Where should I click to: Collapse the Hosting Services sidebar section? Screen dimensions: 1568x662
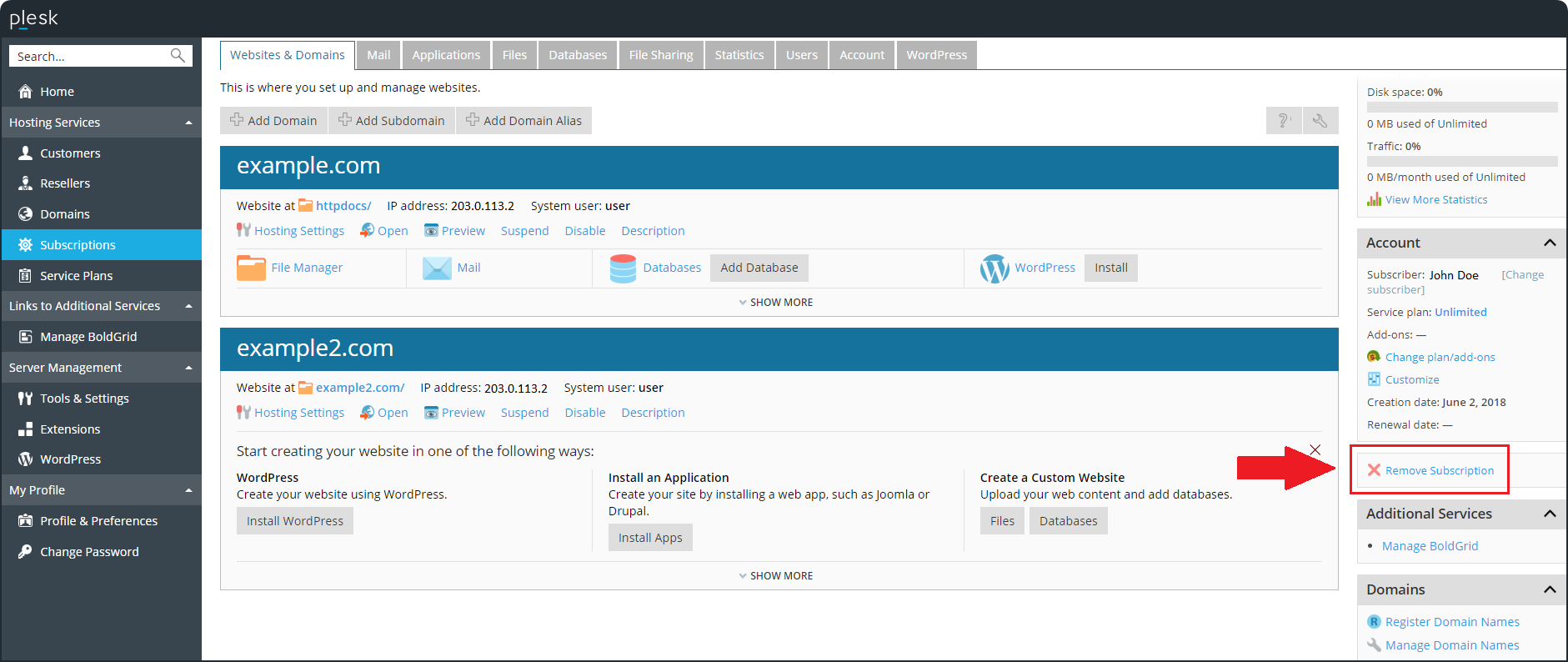pyautogui.click(x=188, y=123)
